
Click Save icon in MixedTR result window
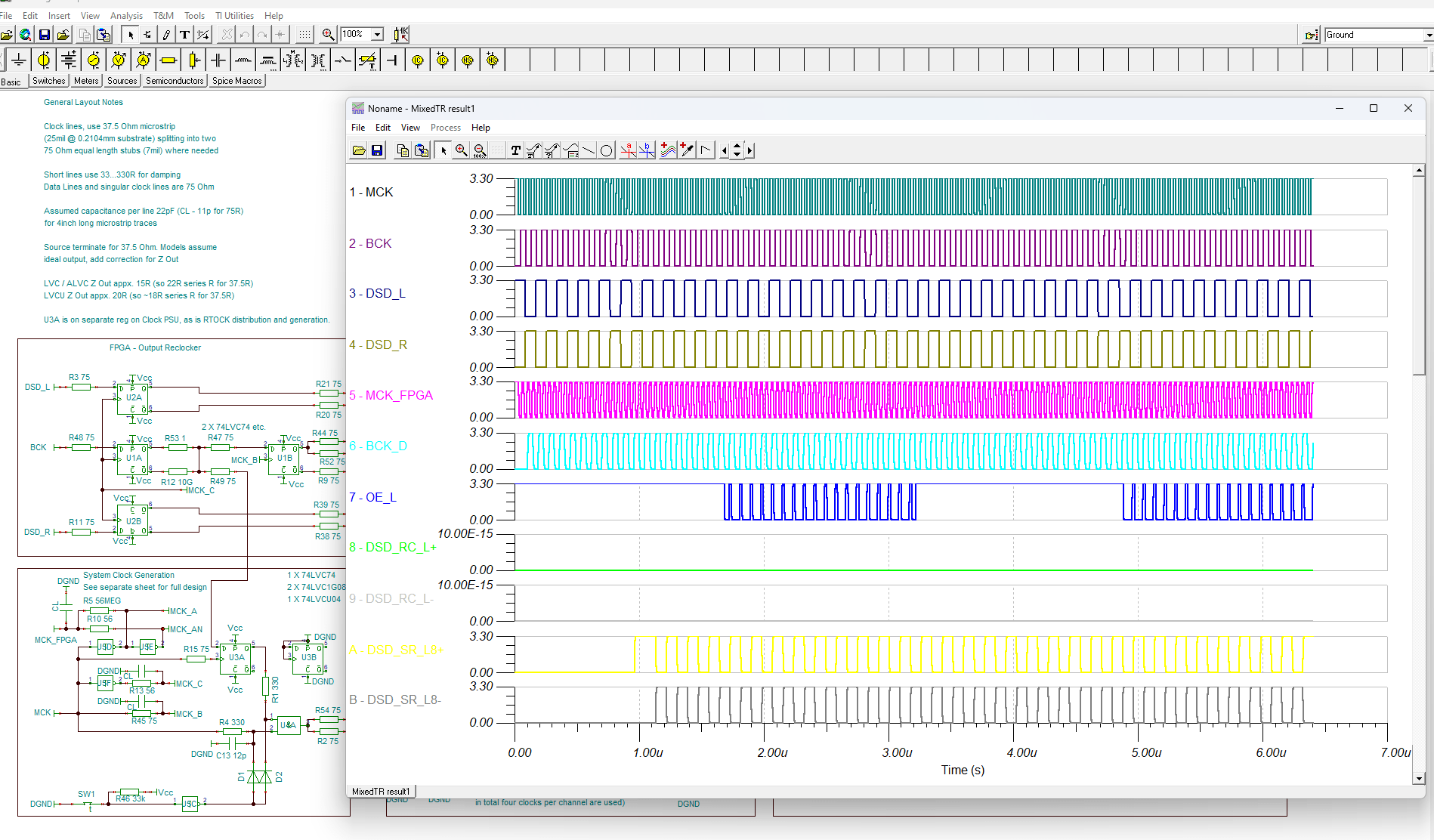377,150
